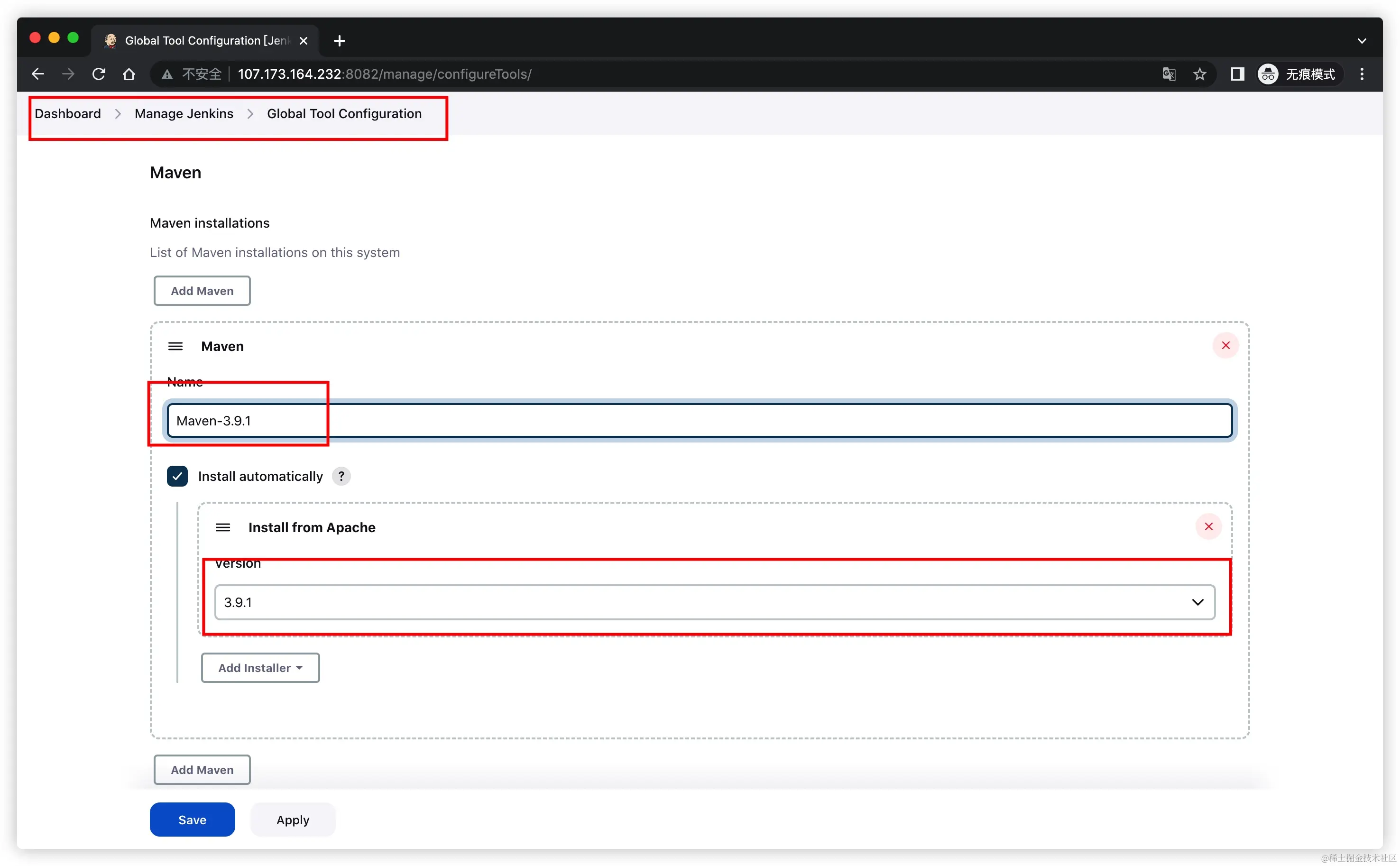Expand the tab search dropdown arrow
The width and height of the screenshot is (1400, 866).
pyautogui.click(x=1362, y=41)
